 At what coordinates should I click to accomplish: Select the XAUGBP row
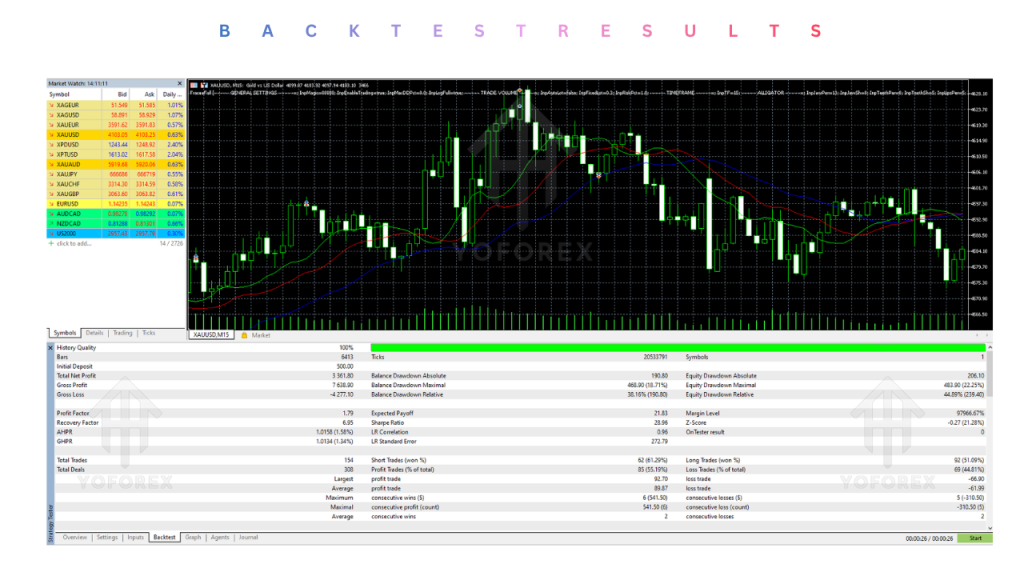click(116, 194)
